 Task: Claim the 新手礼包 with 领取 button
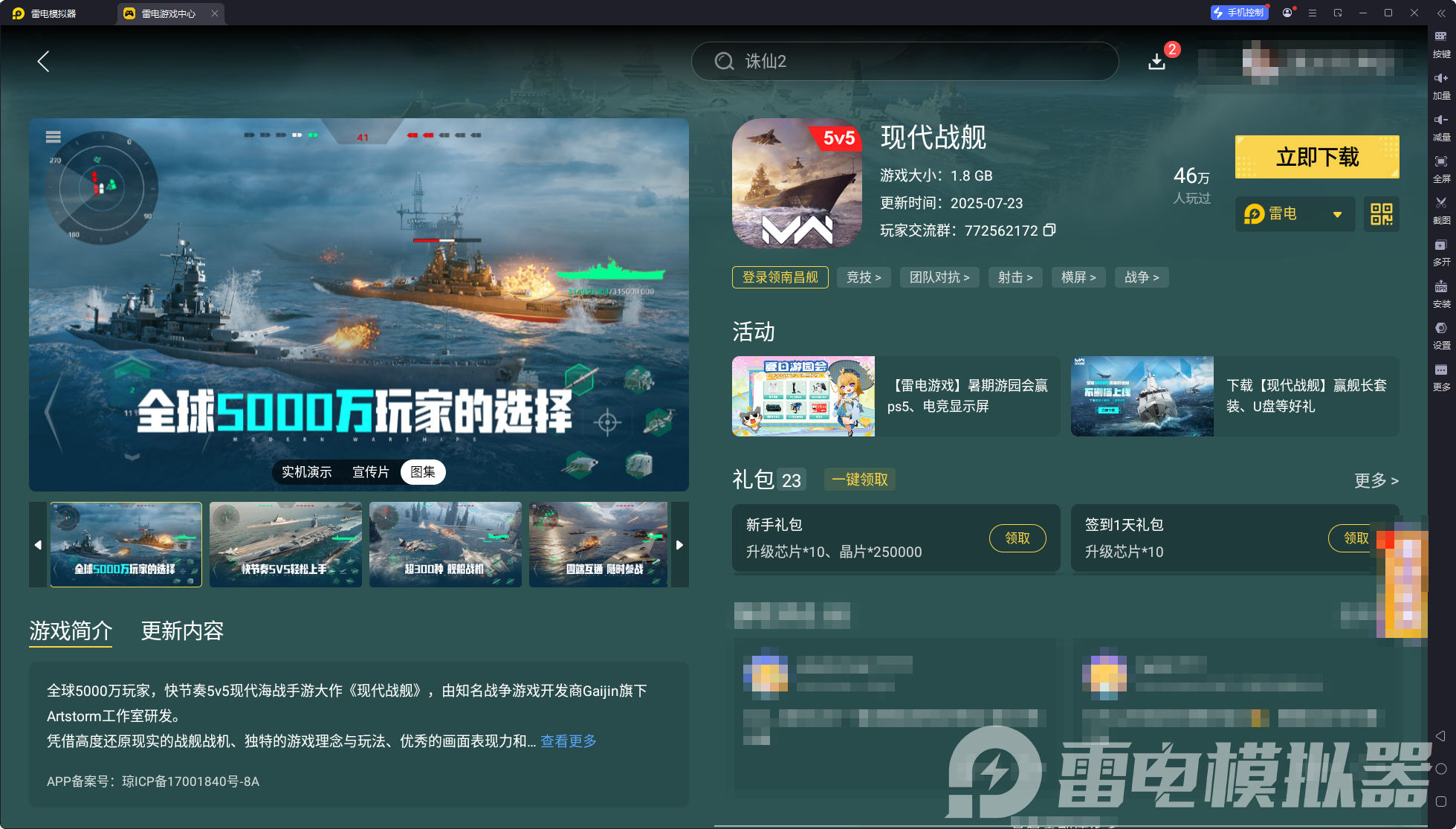[1017, 538]
